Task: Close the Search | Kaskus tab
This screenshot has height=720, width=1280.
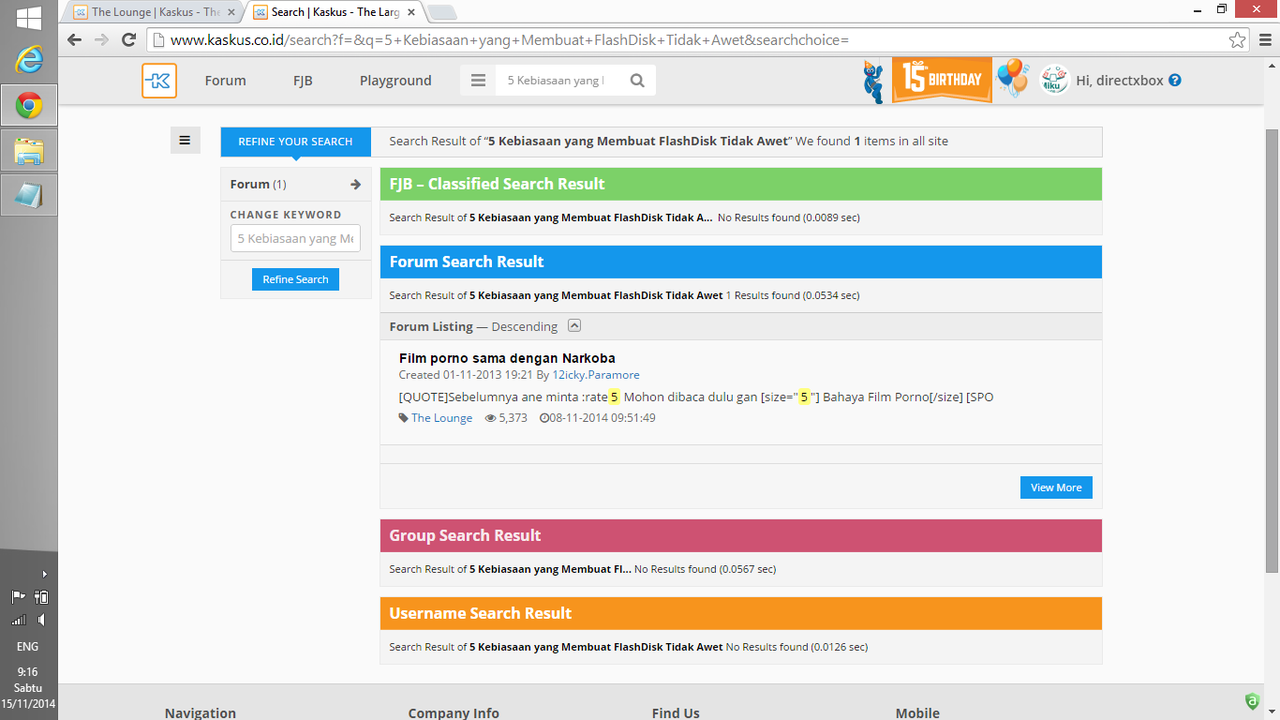Action: 411,12
